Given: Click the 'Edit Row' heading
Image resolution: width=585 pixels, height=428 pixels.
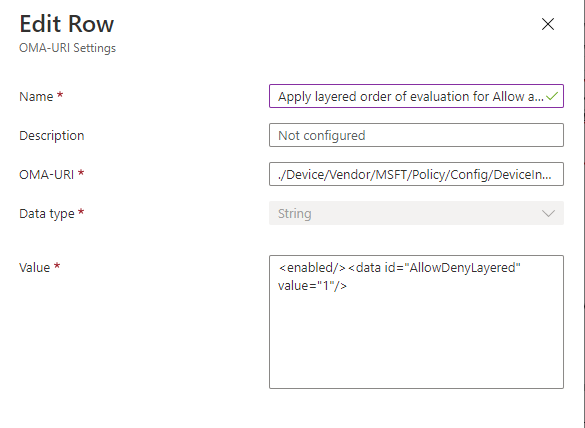Looking at the screenshot, I should pyautogui.click(x=66, y=24).
